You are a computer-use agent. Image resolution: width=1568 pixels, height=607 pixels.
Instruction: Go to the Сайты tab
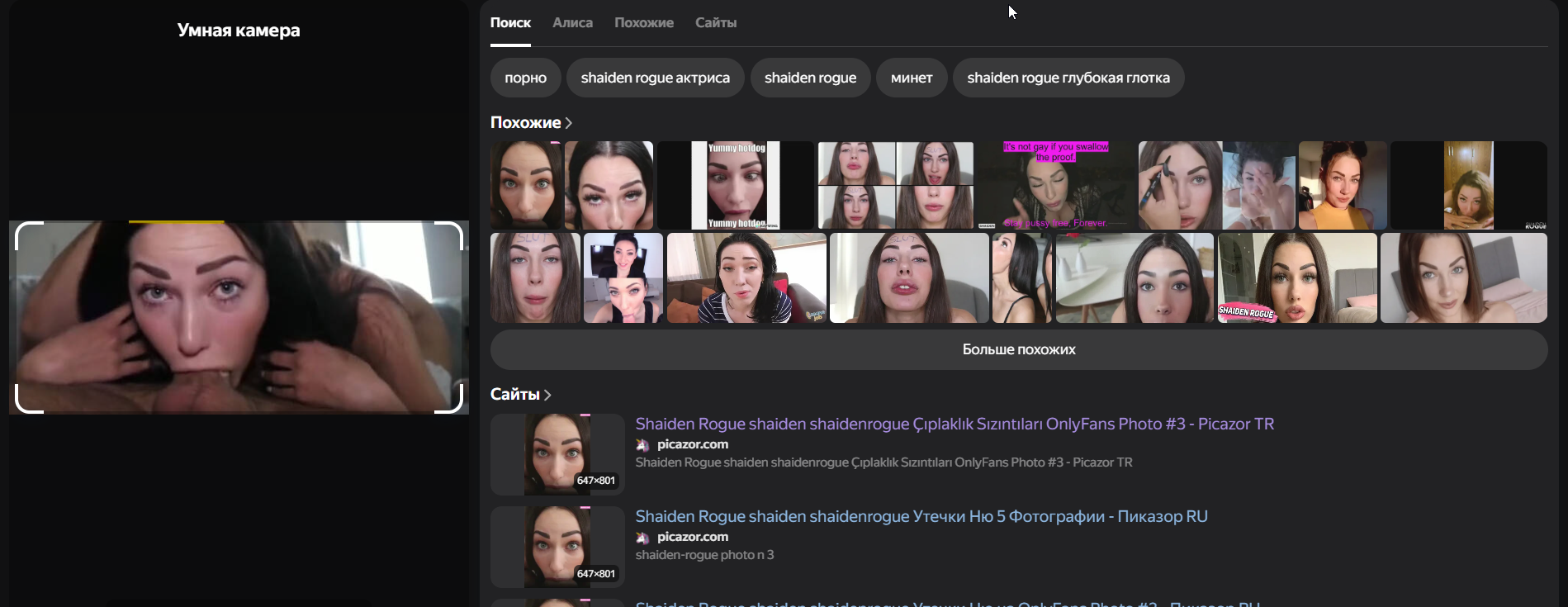click(716, 23)
